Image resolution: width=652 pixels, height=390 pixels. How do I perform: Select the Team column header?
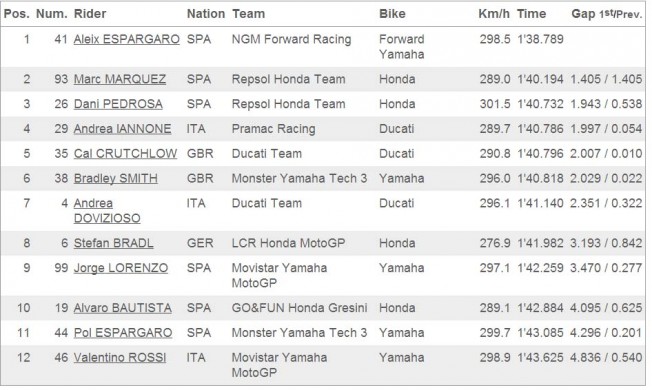(248, 14)
